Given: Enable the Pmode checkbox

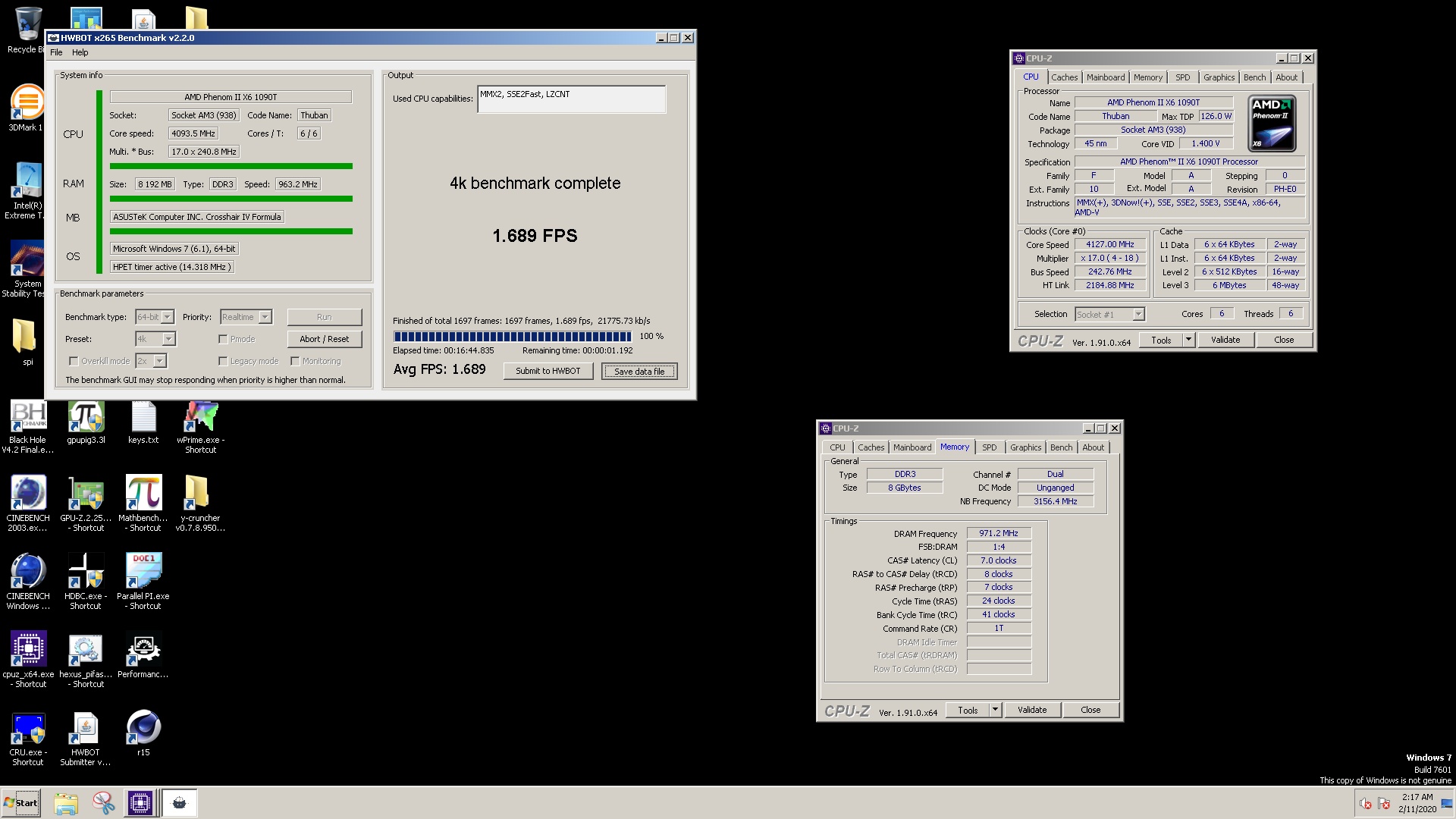Looking at the screenshot, I should click(223, 339).
